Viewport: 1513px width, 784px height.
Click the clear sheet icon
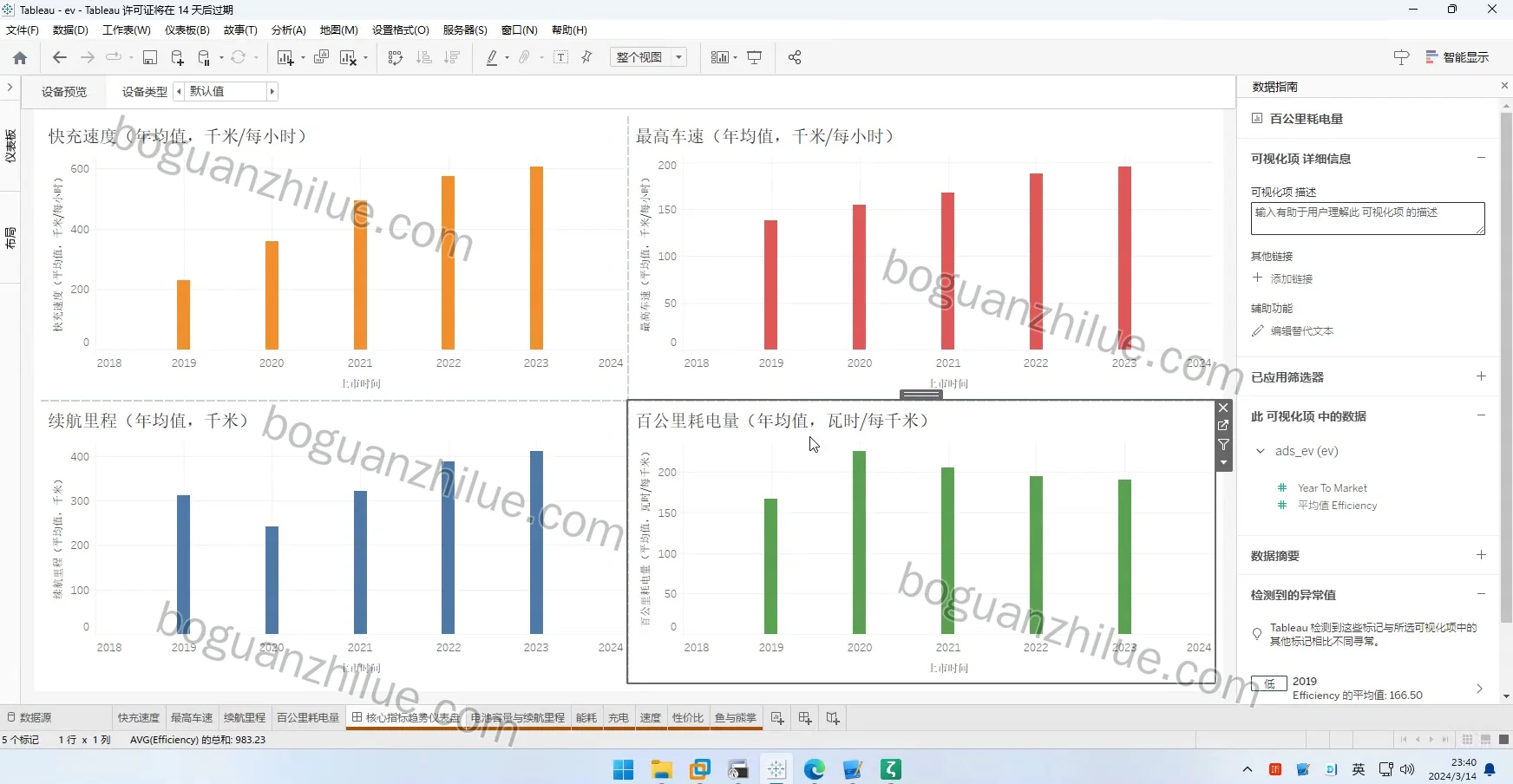[348, 57]
